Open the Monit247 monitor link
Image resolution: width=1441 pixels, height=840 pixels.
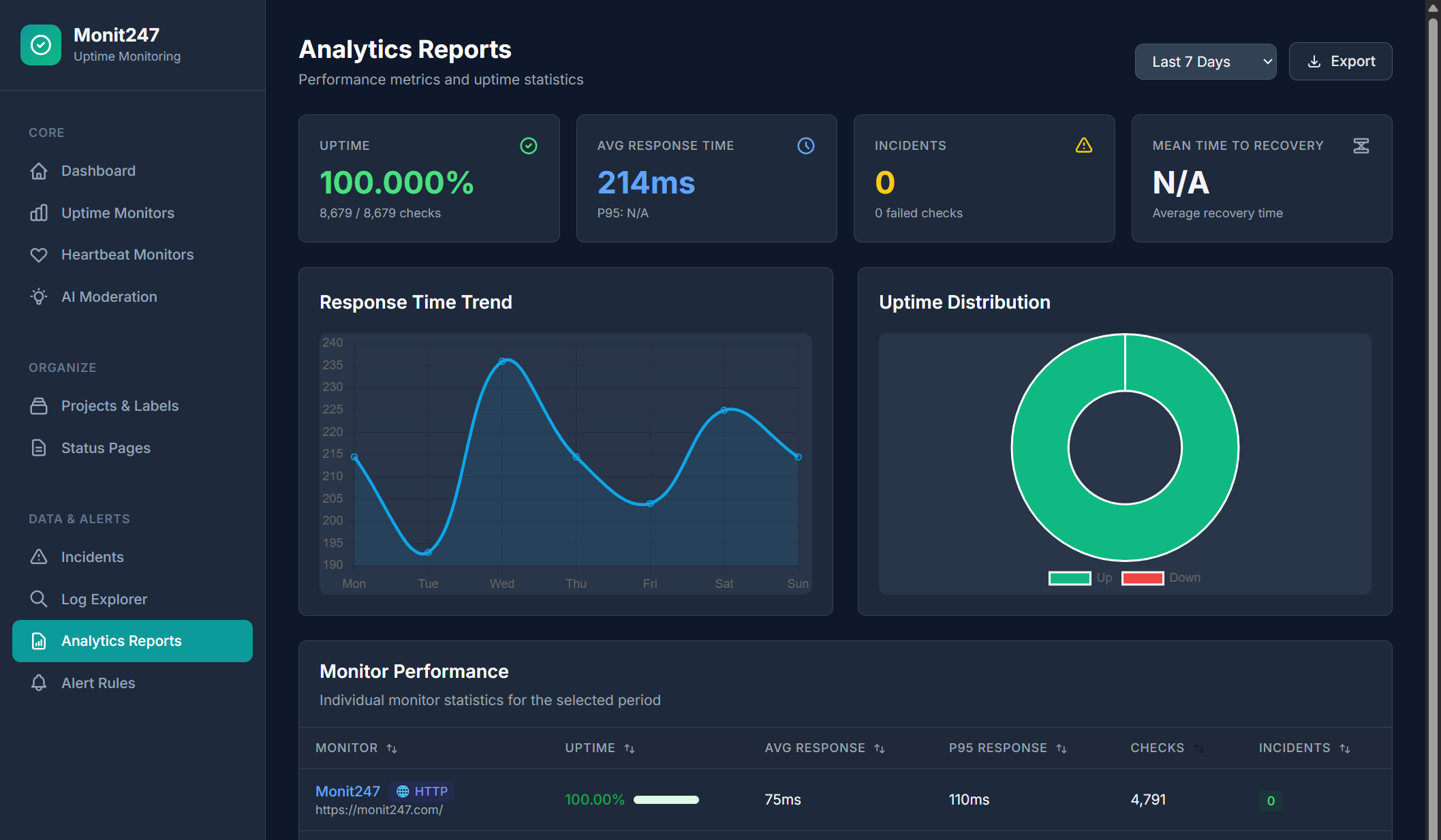pyautogui.click(x=347, y=791)
